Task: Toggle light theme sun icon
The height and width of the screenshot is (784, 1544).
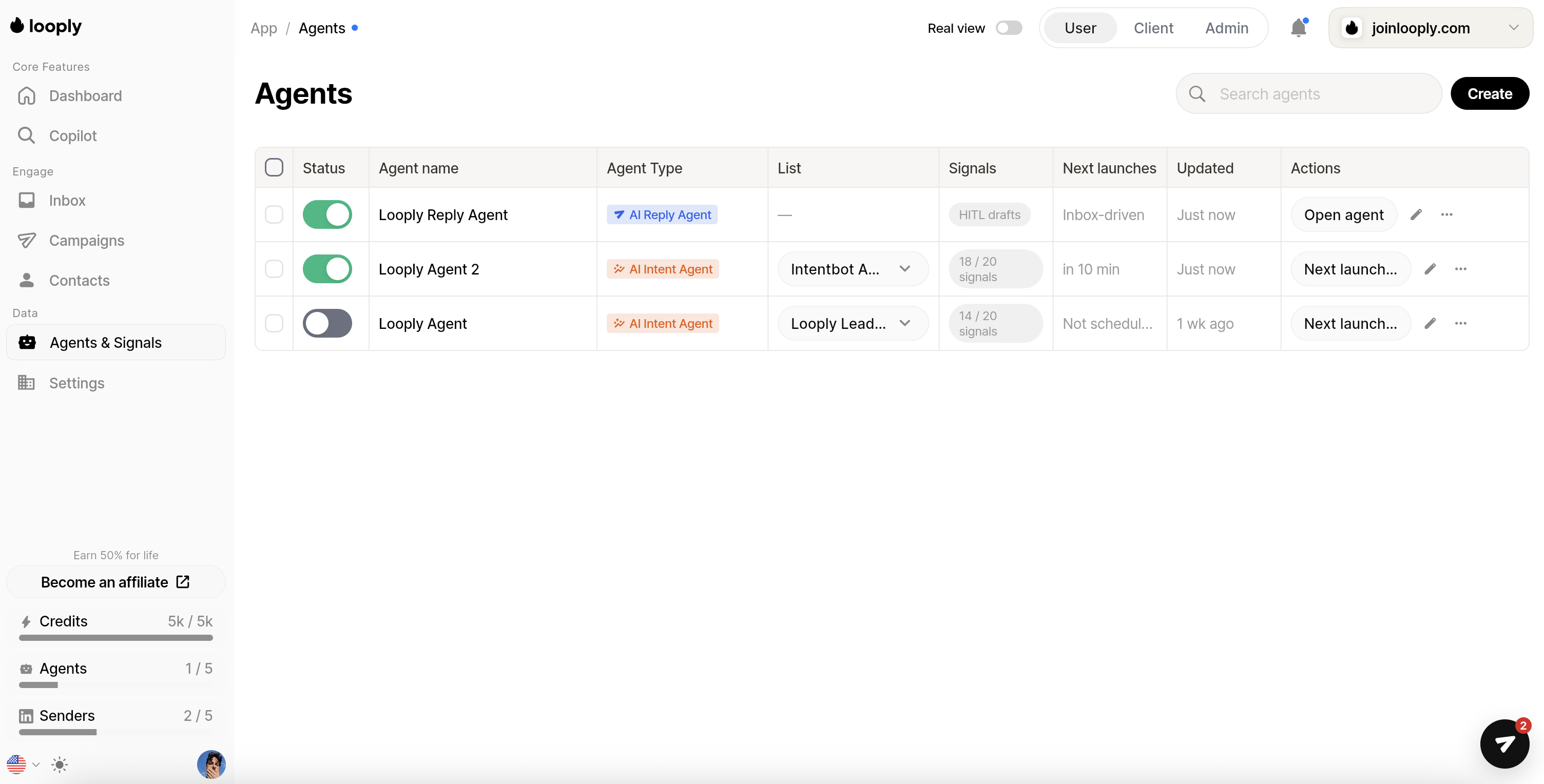Action: [x=60, y=764]
